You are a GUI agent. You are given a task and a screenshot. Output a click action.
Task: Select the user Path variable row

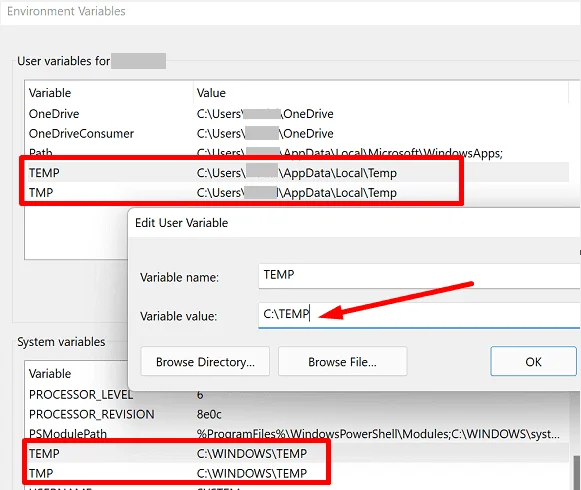[298, 152]
